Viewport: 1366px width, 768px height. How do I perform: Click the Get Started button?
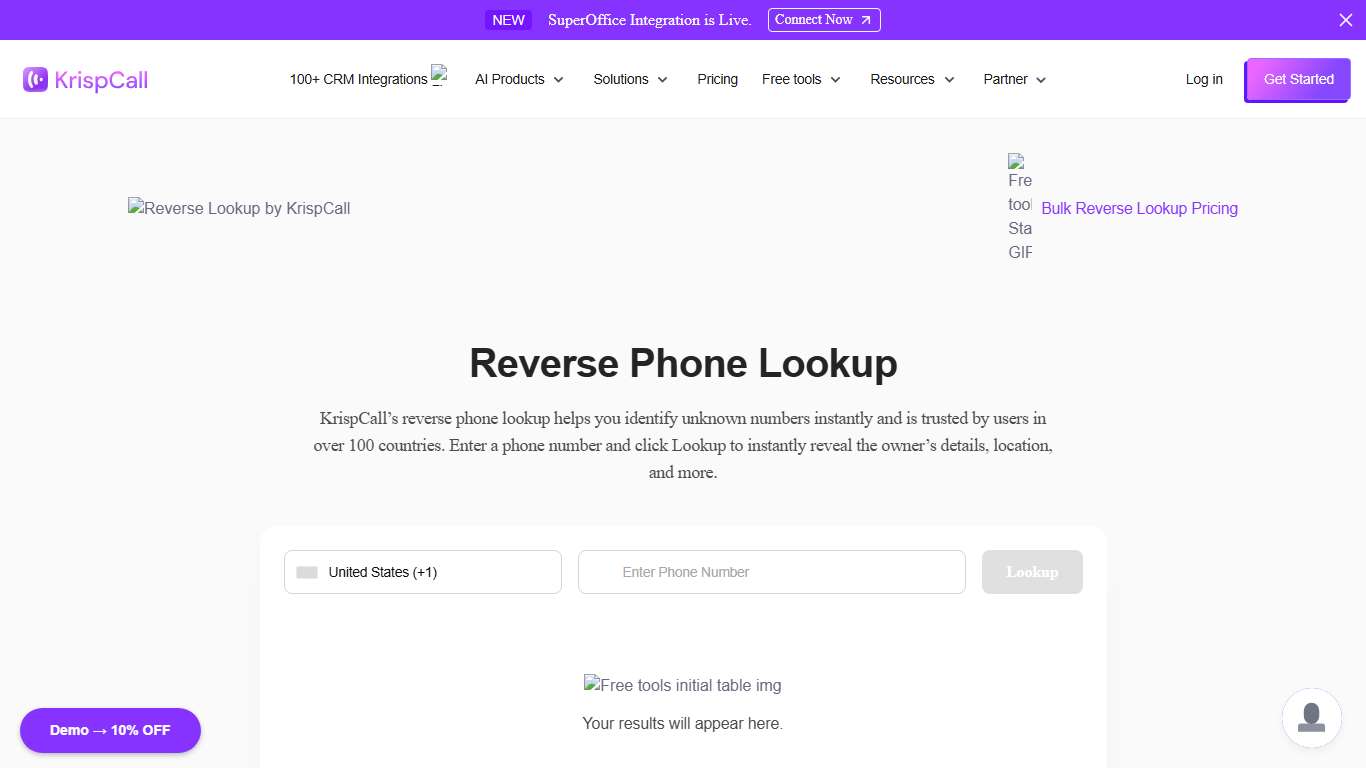click(1297, 79)
